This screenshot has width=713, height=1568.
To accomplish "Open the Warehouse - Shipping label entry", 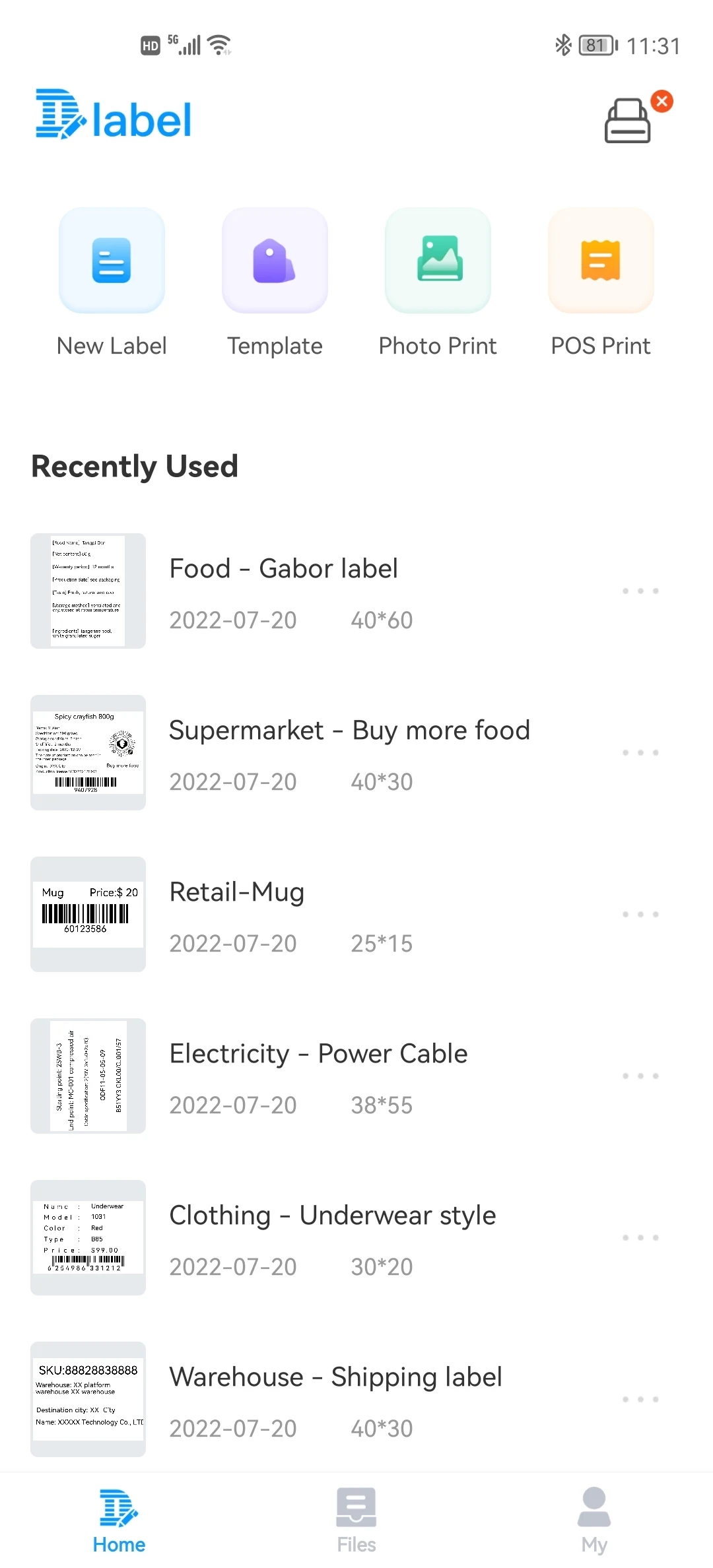I will tap(335, 1378).
